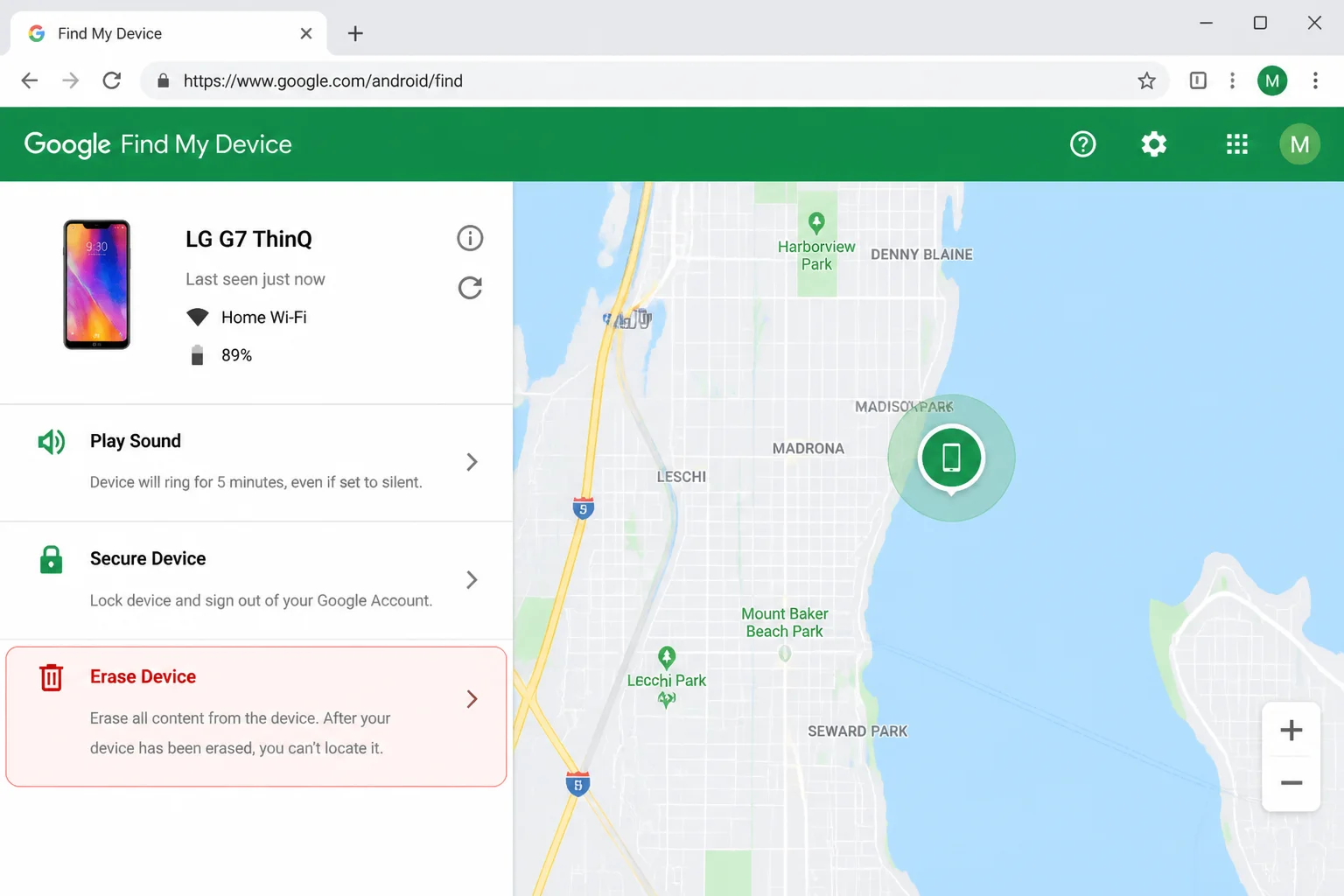Select the phone location marker on map

pyautogui.click(x=951, y=458)
